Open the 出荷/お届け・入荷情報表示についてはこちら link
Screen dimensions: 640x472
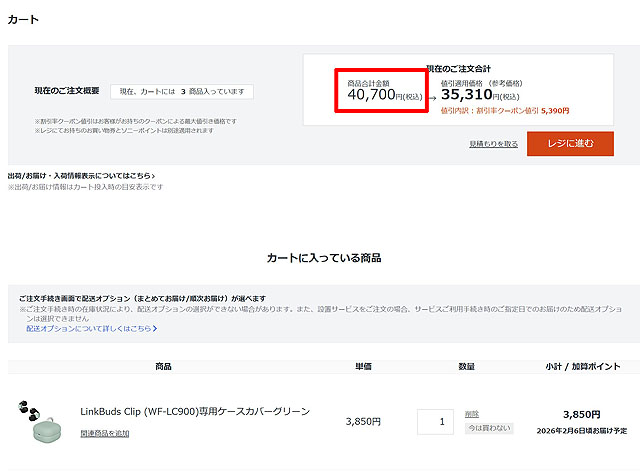(x=80, y=176)
